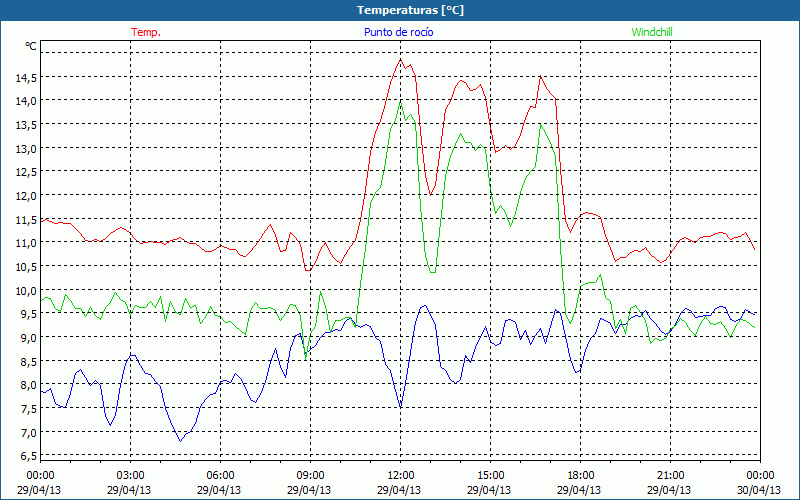Screen dimensions: 800x500
Task: Select the blue 'Punto de rocío' legend label
Action: (x=398, y=32)
